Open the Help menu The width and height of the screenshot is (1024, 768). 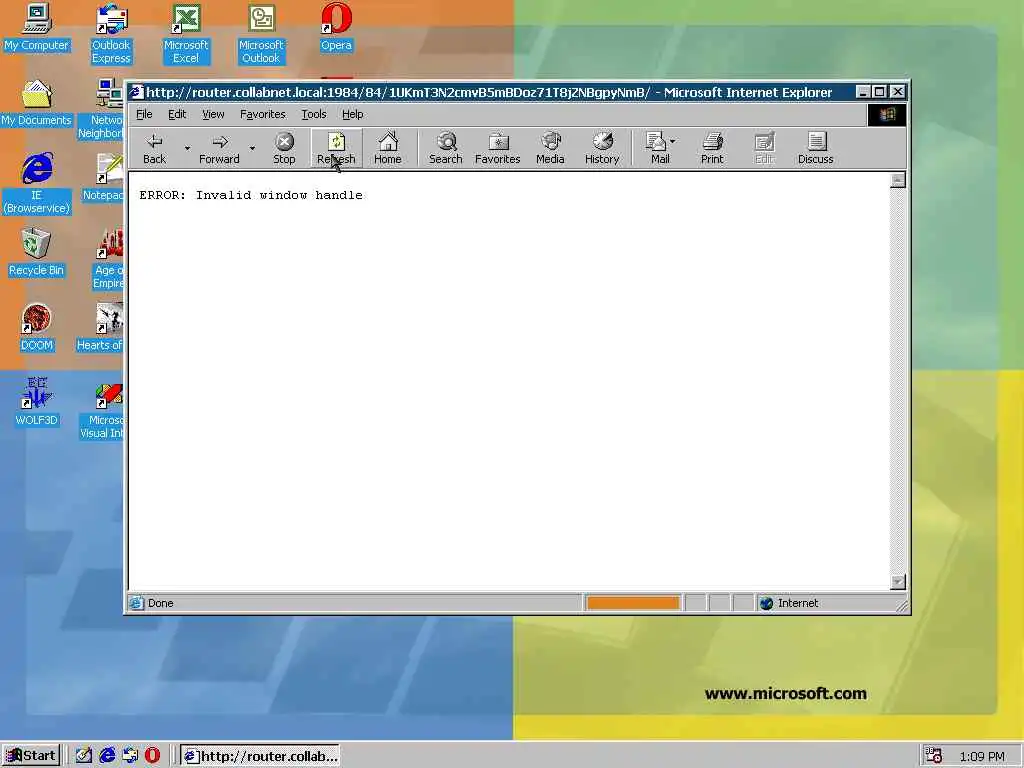[353, 114]
